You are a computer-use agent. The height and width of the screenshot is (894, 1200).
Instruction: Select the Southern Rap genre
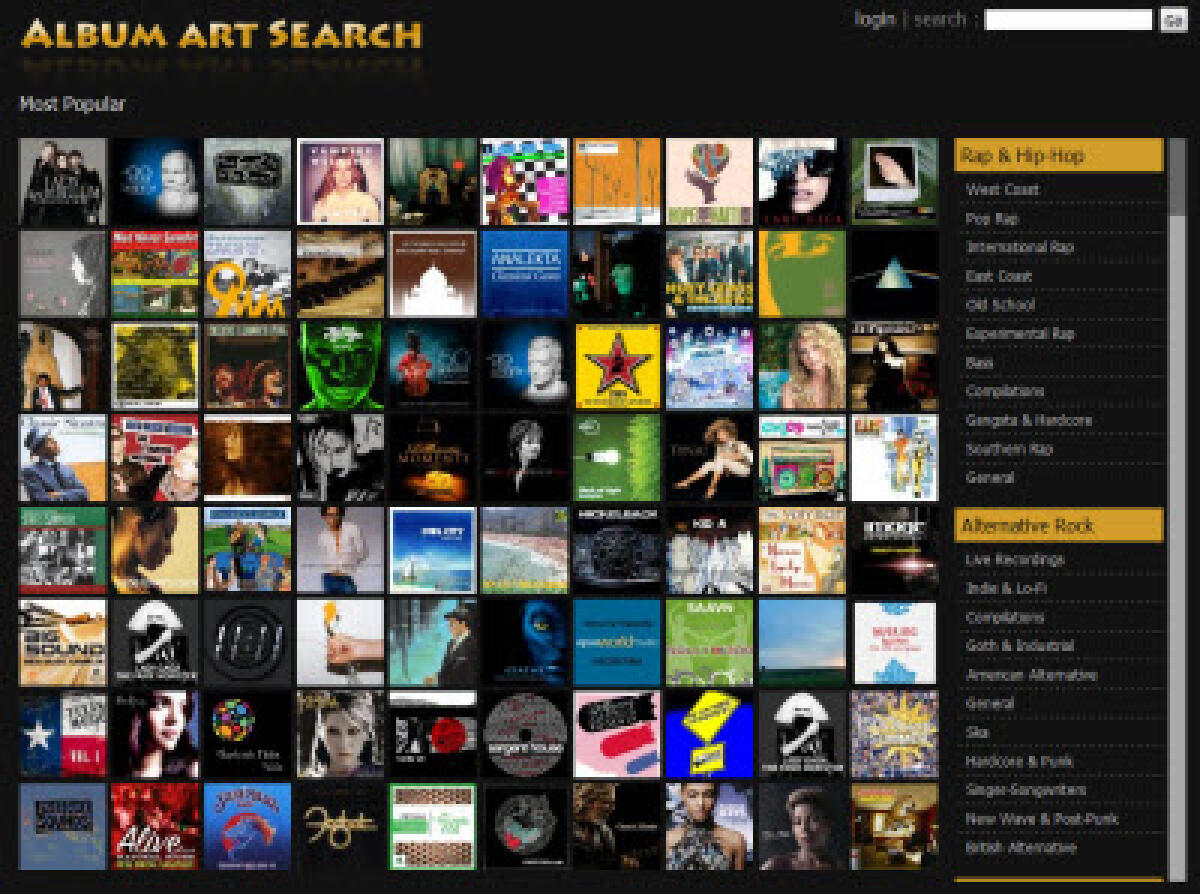1009,449
